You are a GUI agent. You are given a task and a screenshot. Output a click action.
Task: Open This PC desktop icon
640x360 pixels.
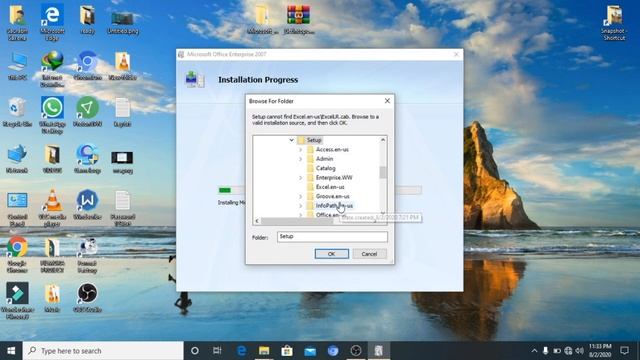17,65
